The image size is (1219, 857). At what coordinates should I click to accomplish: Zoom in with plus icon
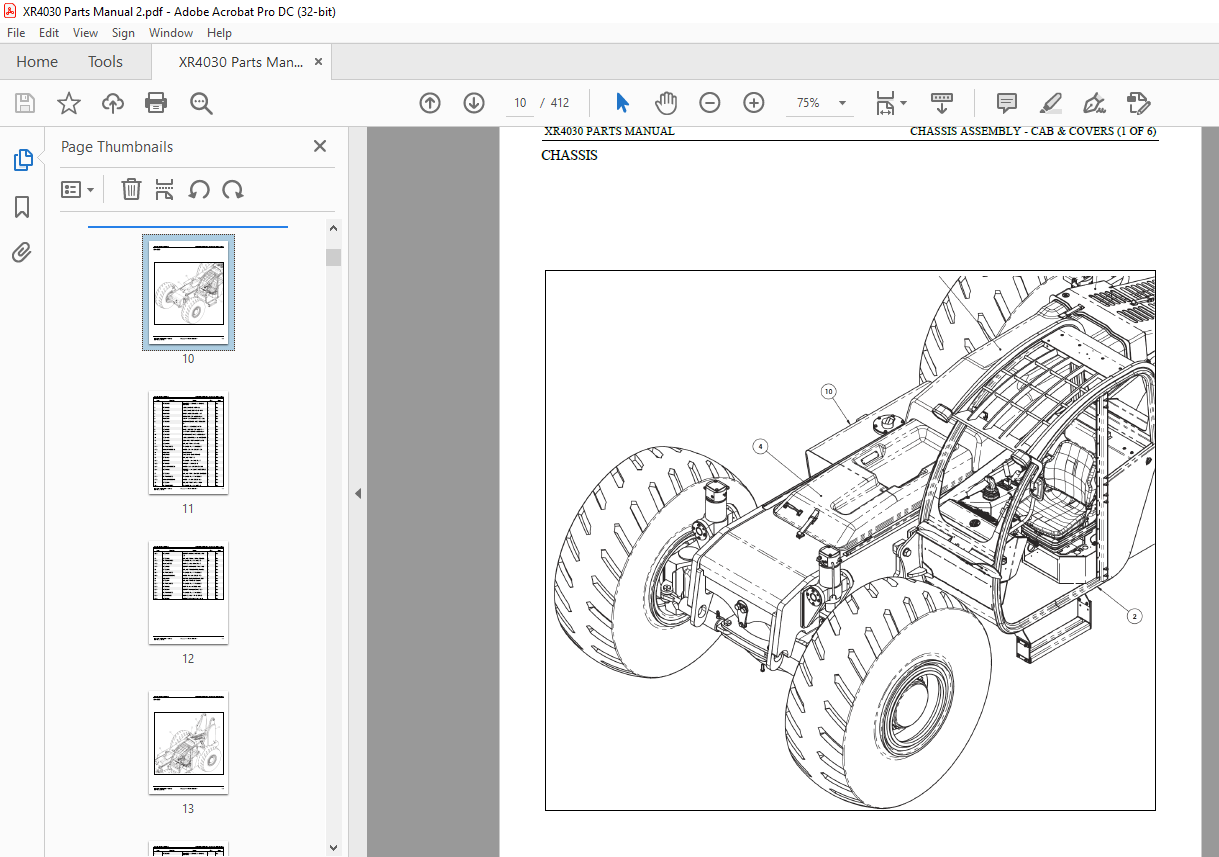754,103
